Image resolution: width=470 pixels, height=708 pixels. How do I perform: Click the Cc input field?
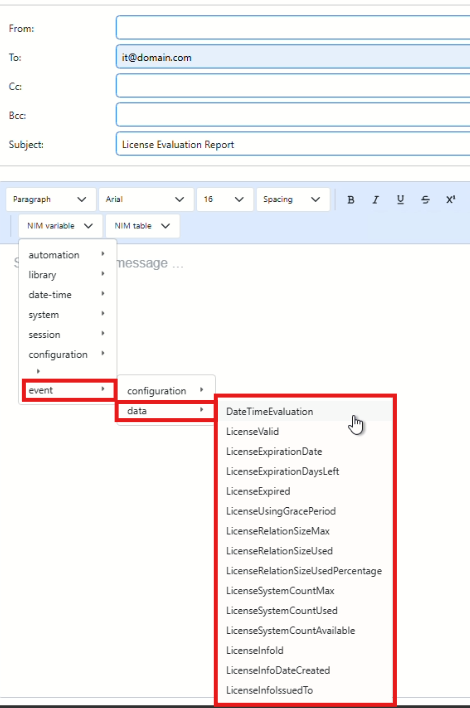tap(293, 86)
